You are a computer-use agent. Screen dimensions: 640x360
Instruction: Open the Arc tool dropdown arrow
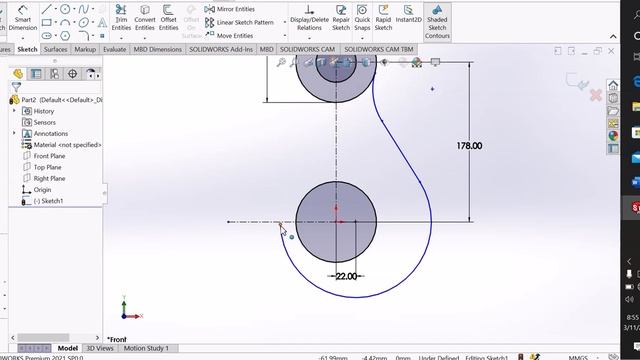tap(74, 22)
